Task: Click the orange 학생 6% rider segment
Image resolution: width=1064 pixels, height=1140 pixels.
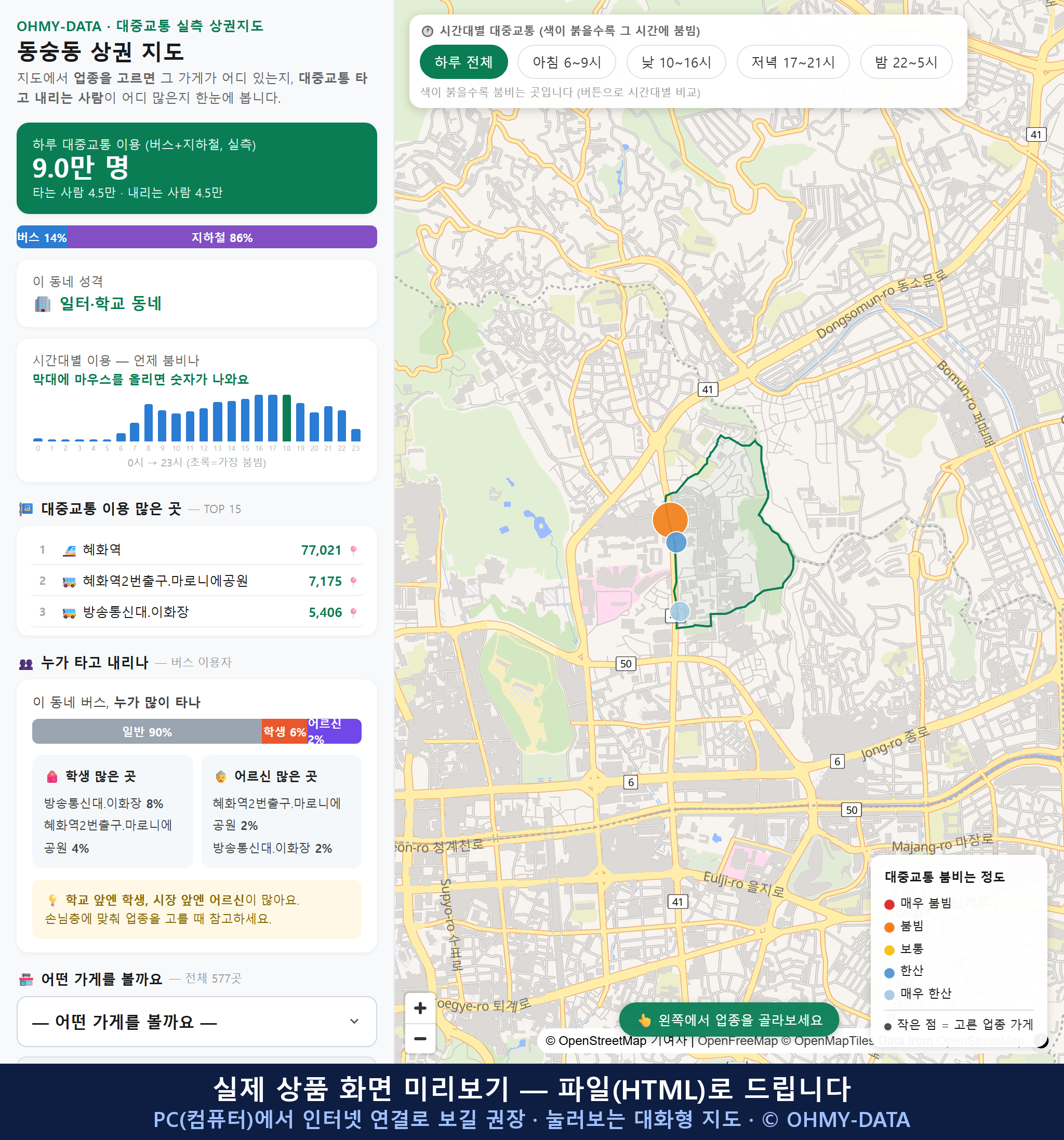Action: 285,731
